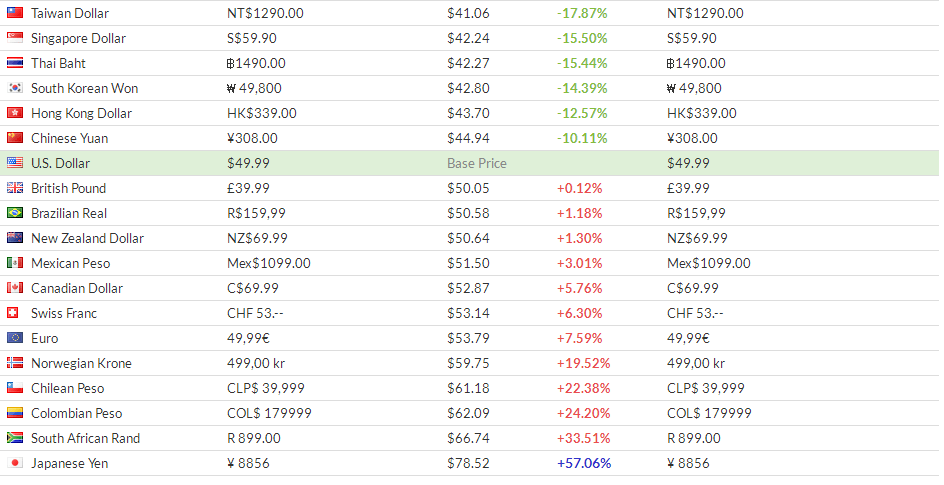Click the Hong Kong flag icon
Screen dimensions: 944x485
[15, 113]
